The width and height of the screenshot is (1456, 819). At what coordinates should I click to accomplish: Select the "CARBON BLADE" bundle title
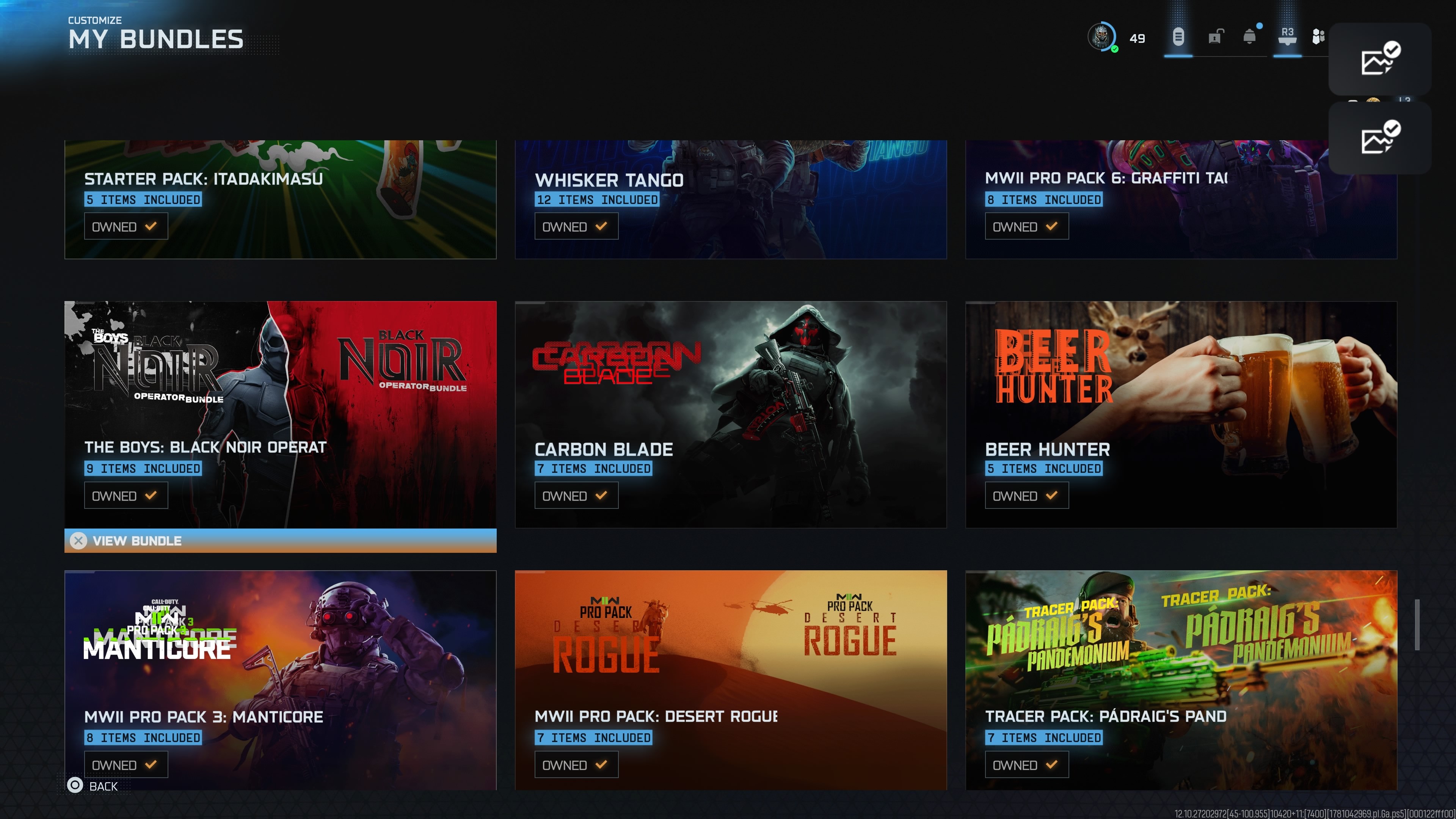(604, 449)
